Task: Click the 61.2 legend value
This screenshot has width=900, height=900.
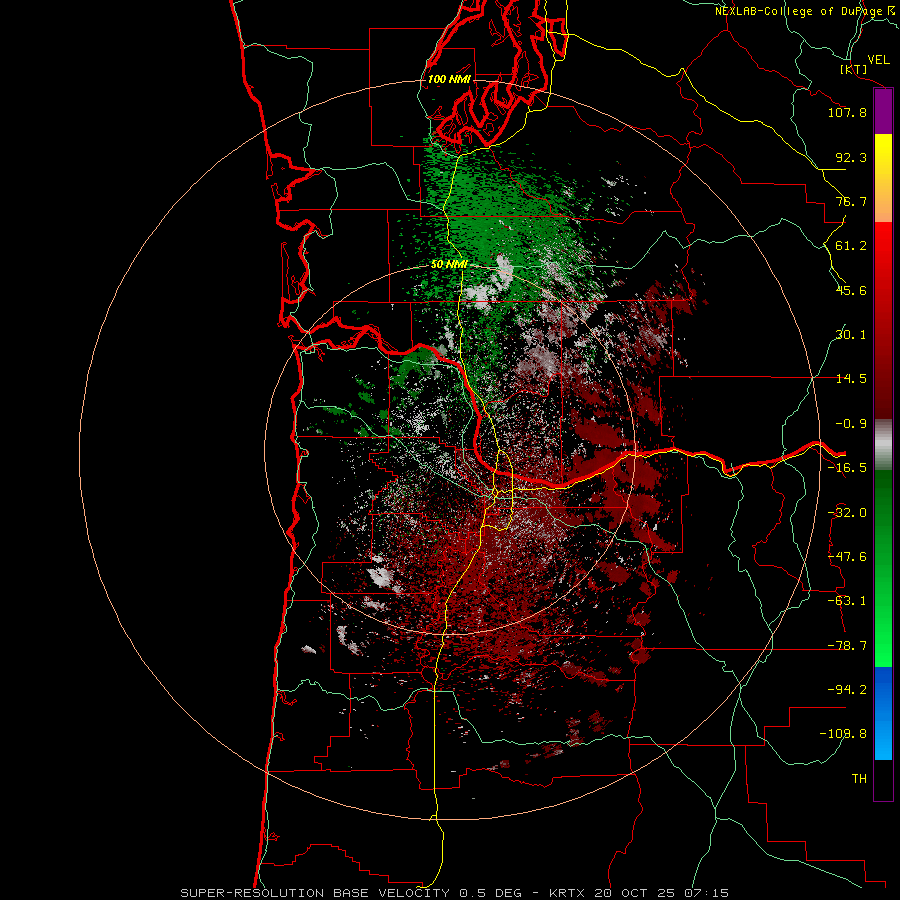Action: pyautogui.click(x=851, y=246)
